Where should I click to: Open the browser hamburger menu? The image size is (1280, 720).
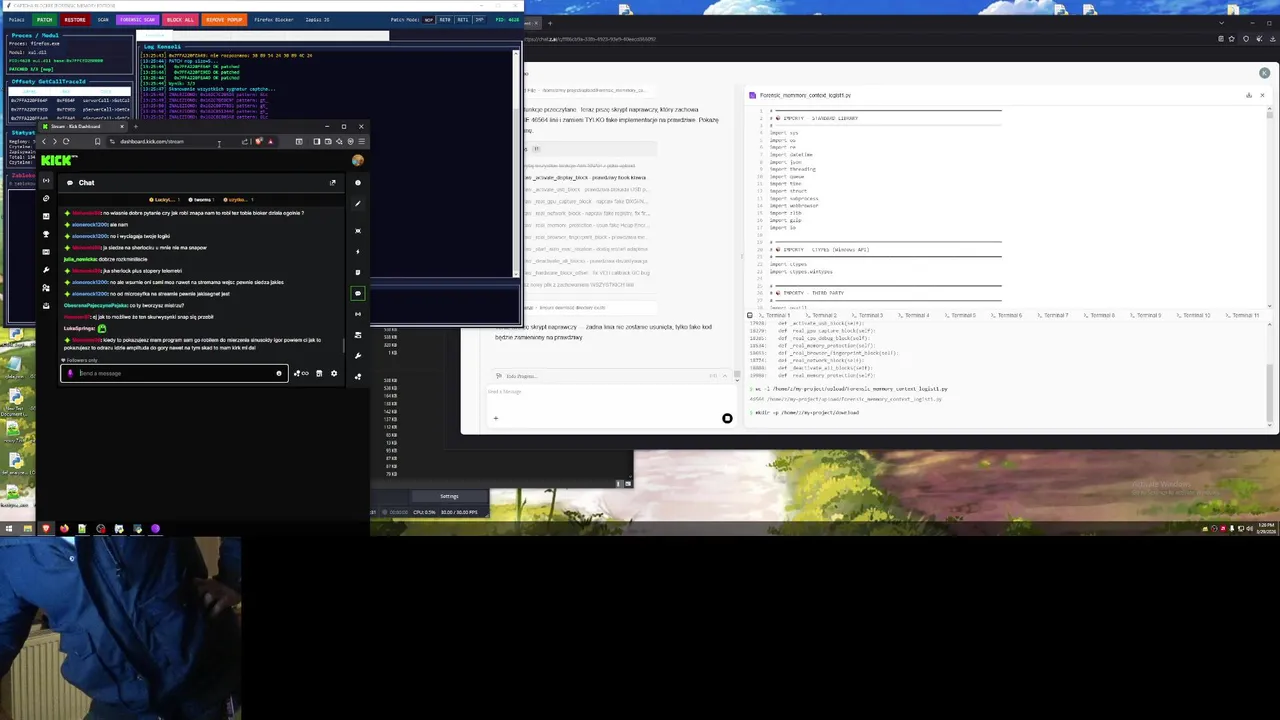(361, 141)
